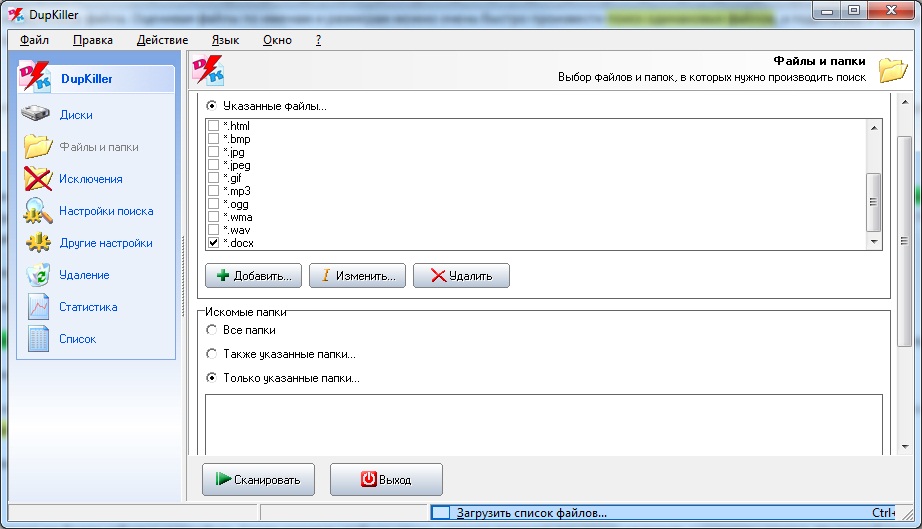
Task: Open the Список list icon
Action: click(x=38, y=339)
